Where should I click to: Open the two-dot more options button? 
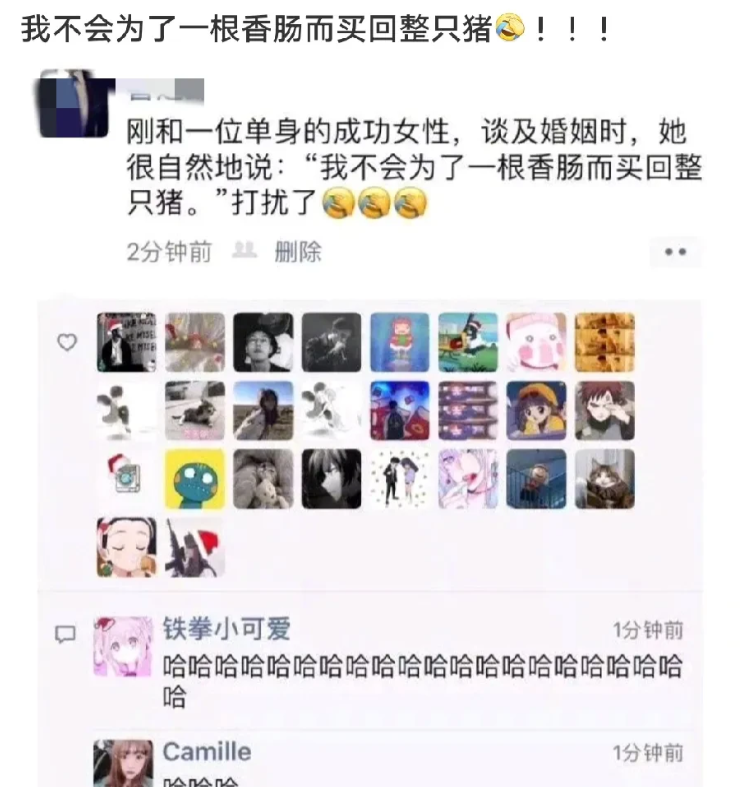(x=675, y=252)
